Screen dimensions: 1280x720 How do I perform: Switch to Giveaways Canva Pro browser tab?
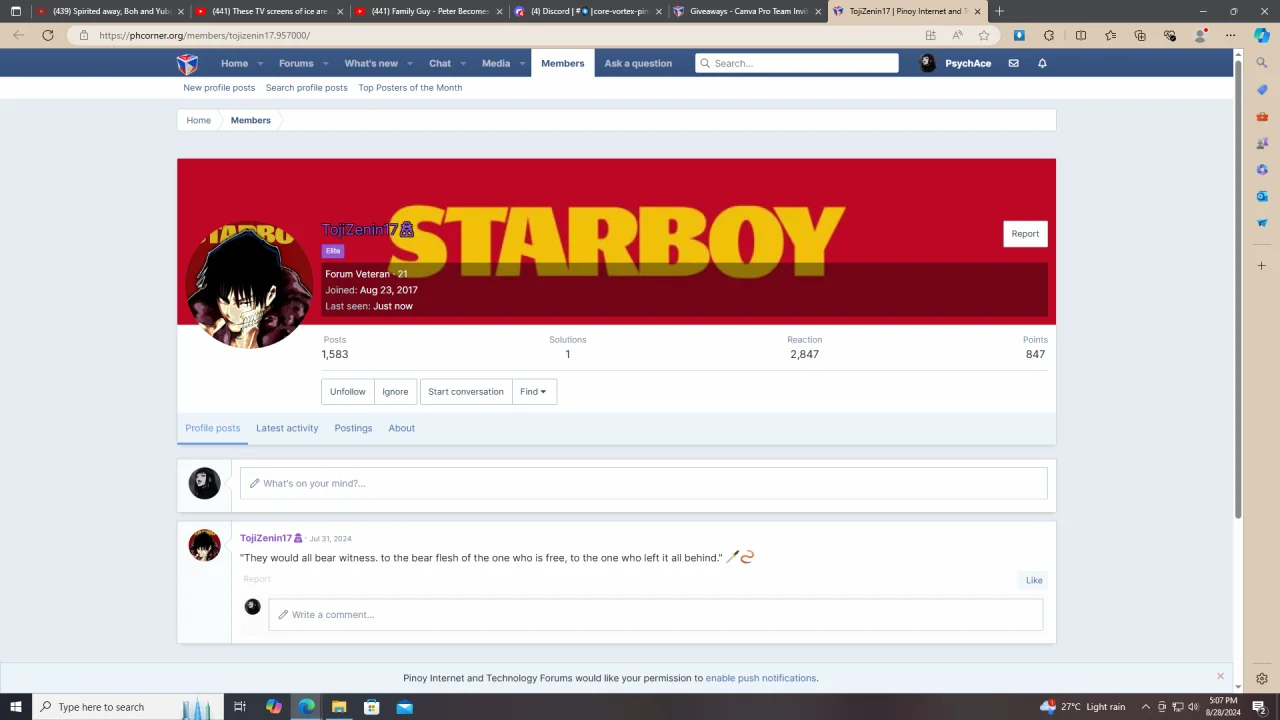748,11
